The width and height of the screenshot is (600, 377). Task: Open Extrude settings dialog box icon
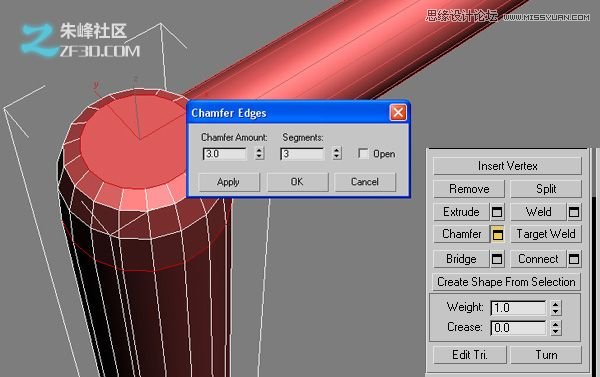pyautogui.click(x=497, y=212)
